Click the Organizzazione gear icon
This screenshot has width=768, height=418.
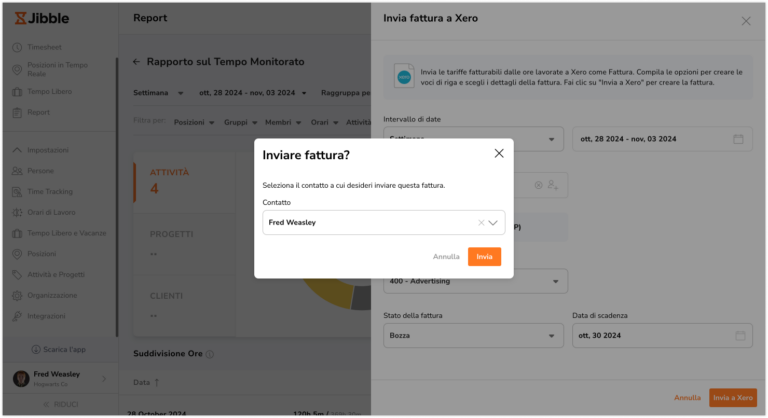click(17, 295)
